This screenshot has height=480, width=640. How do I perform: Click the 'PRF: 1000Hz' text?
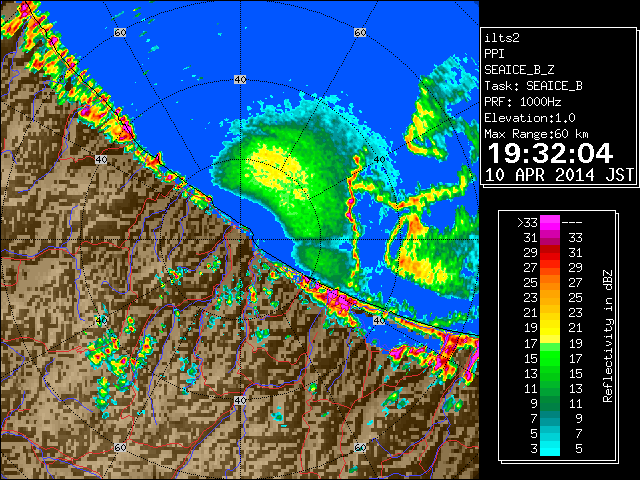click(523, 102)
